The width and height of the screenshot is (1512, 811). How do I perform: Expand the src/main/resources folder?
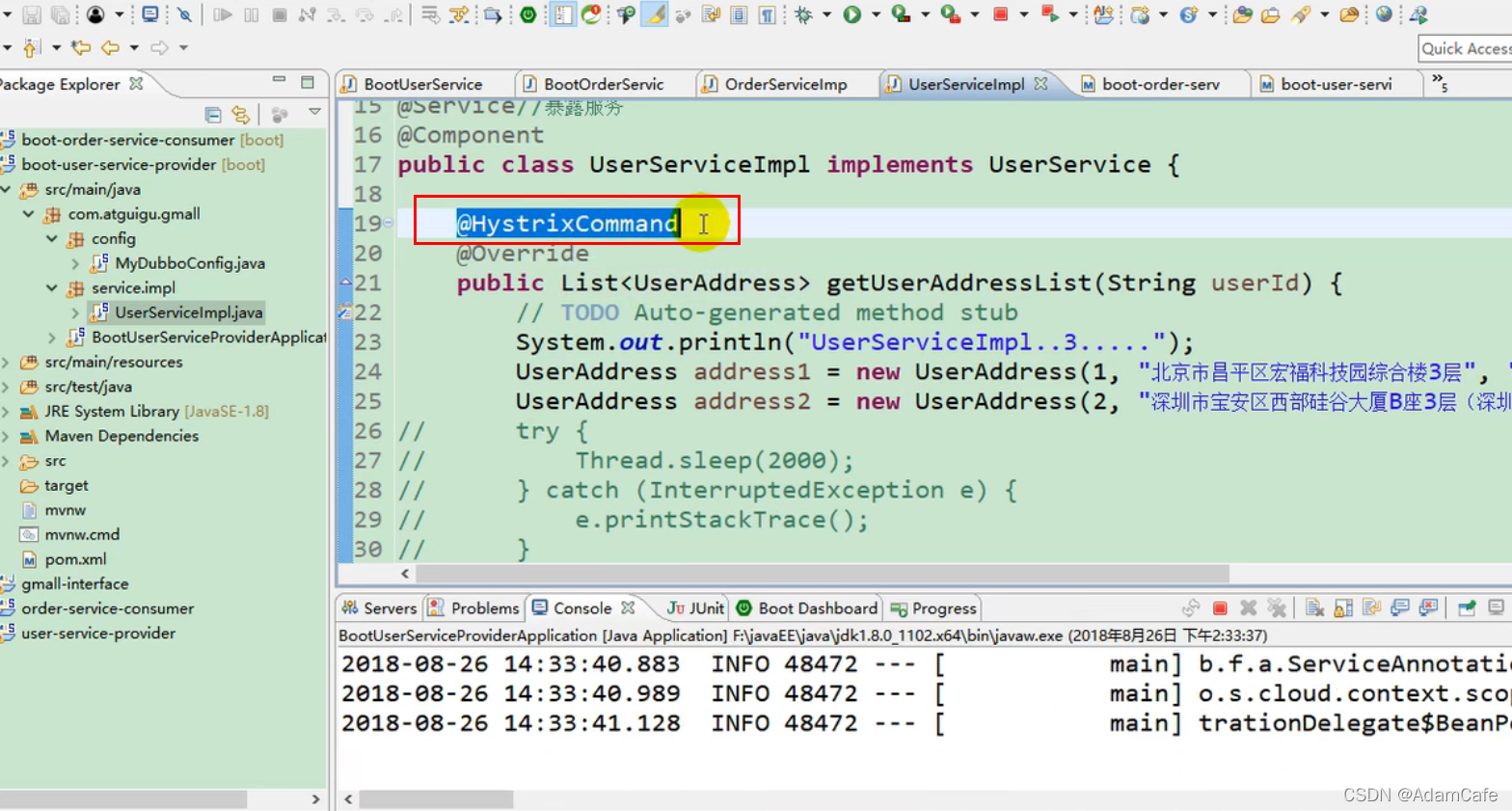pos(6,362)
